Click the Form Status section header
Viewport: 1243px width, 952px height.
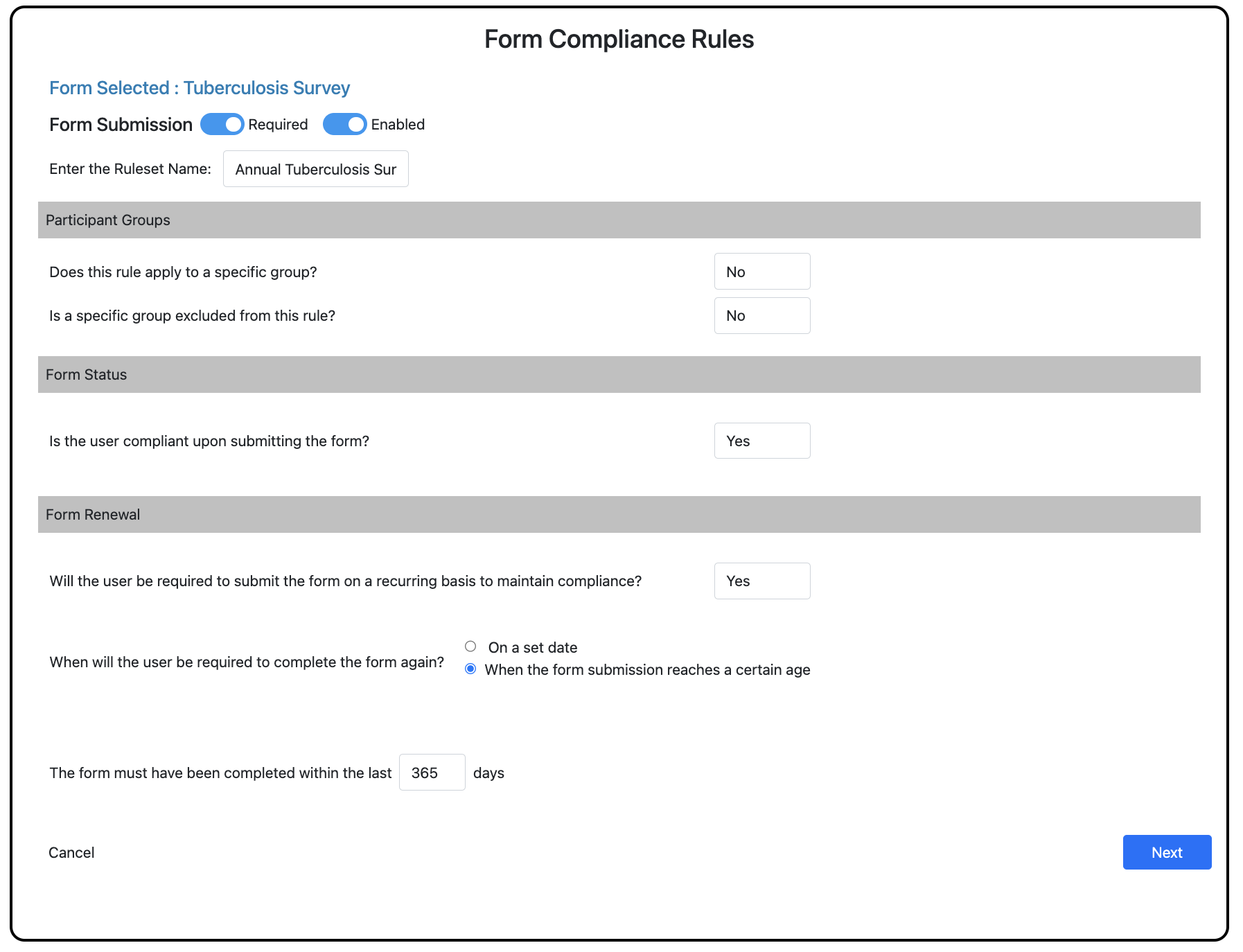(x=87, y=375)
